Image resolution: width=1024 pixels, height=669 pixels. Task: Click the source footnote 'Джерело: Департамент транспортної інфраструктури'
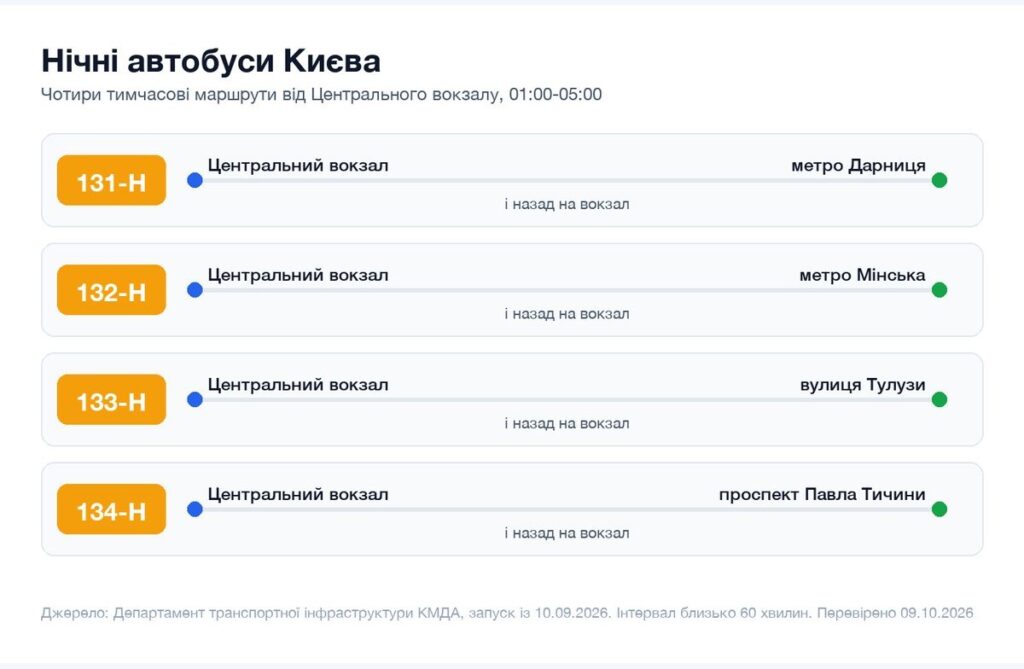pyautogui.click(x=251, y=613)
